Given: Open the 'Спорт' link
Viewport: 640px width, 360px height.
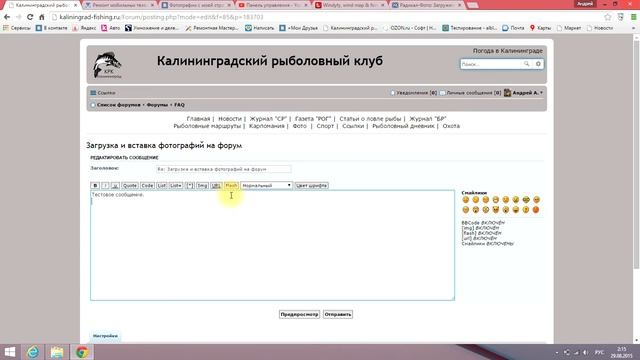Looking at the screenshot, I should tap(325, 126).
